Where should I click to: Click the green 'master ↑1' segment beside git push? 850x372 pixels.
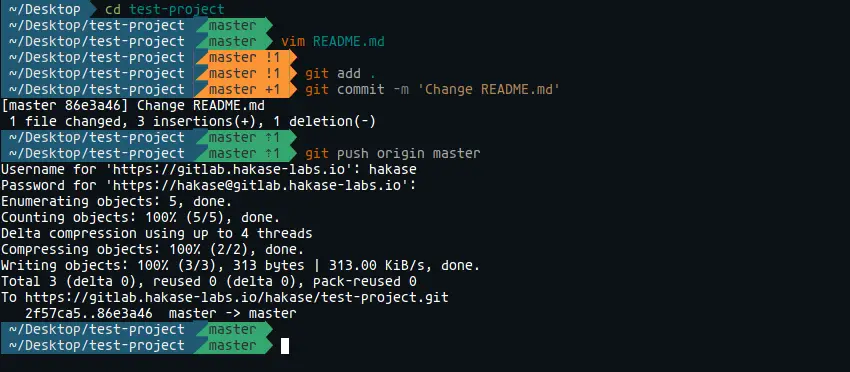245,153
